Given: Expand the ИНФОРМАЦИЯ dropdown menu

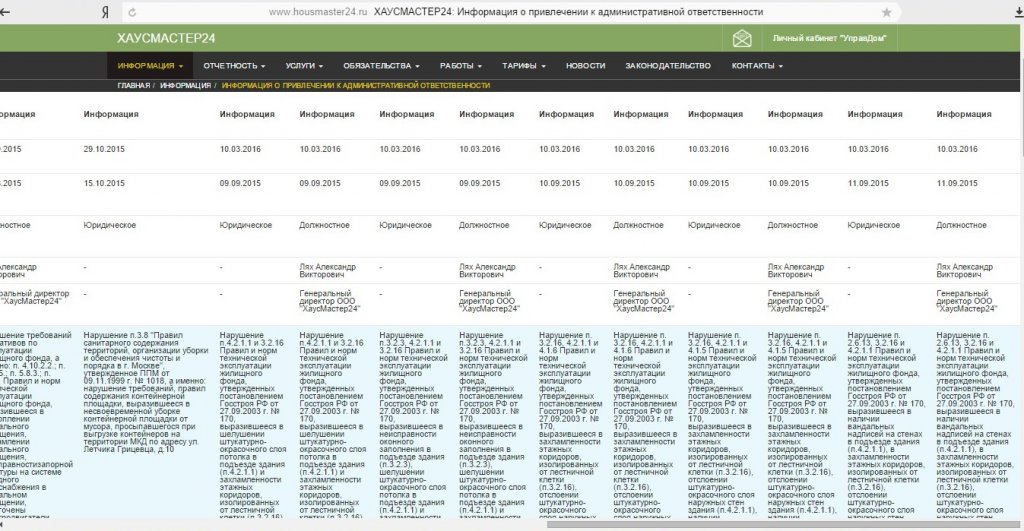Looking at the screenshot, I should tap(150, 66).
